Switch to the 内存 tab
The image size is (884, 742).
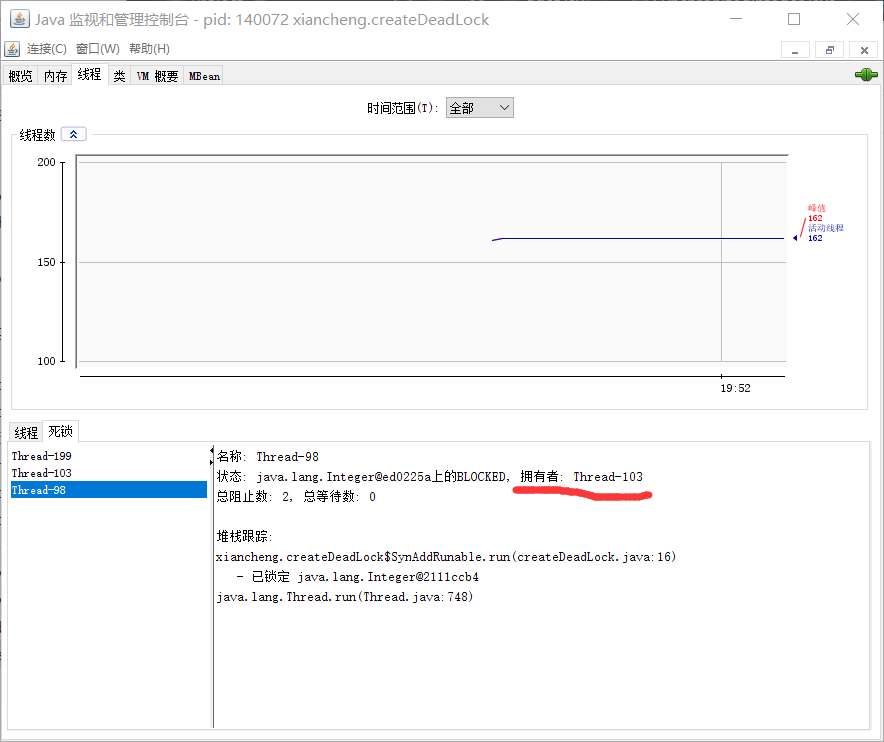55,76
